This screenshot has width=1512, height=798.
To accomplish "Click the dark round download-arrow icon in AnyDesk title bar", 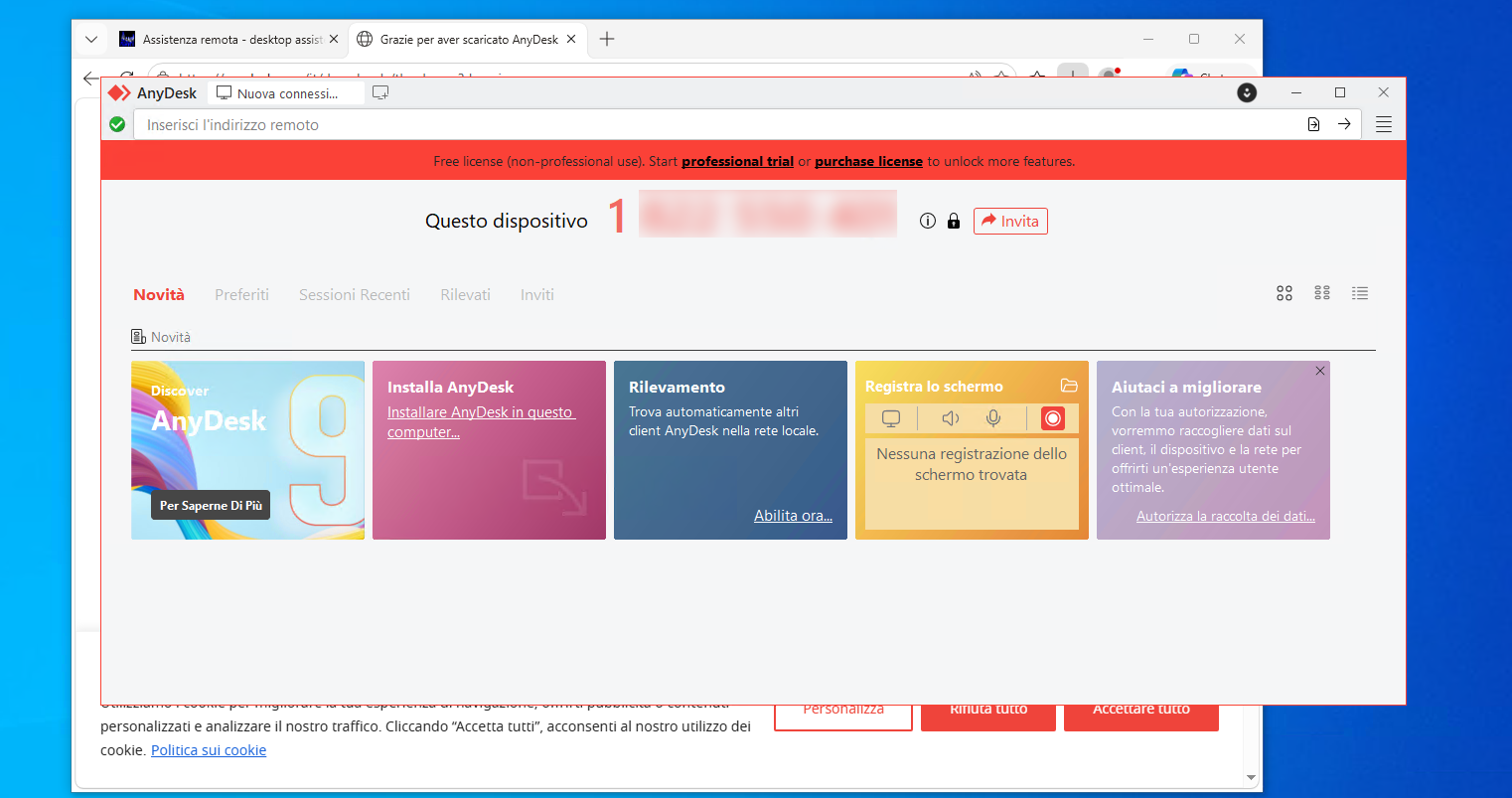I will pyautogui.click(x=1247, y=92).
